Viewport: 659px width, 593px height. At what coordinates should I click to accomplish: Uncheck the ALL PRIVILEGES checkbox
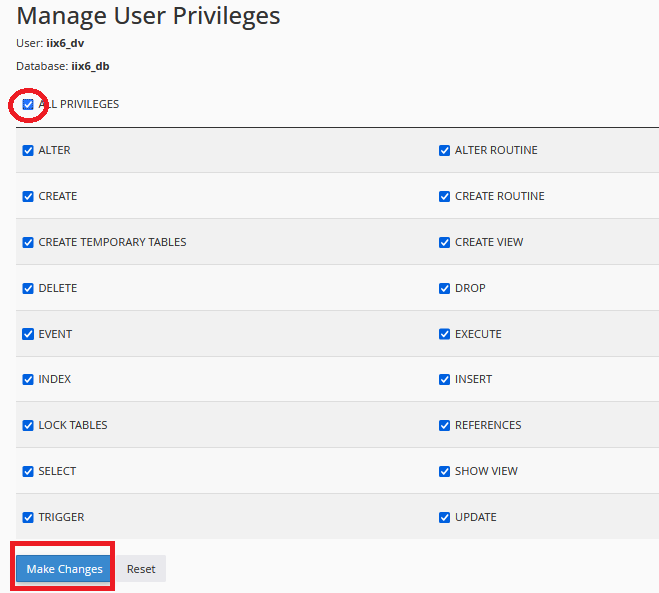coord(28,104)
